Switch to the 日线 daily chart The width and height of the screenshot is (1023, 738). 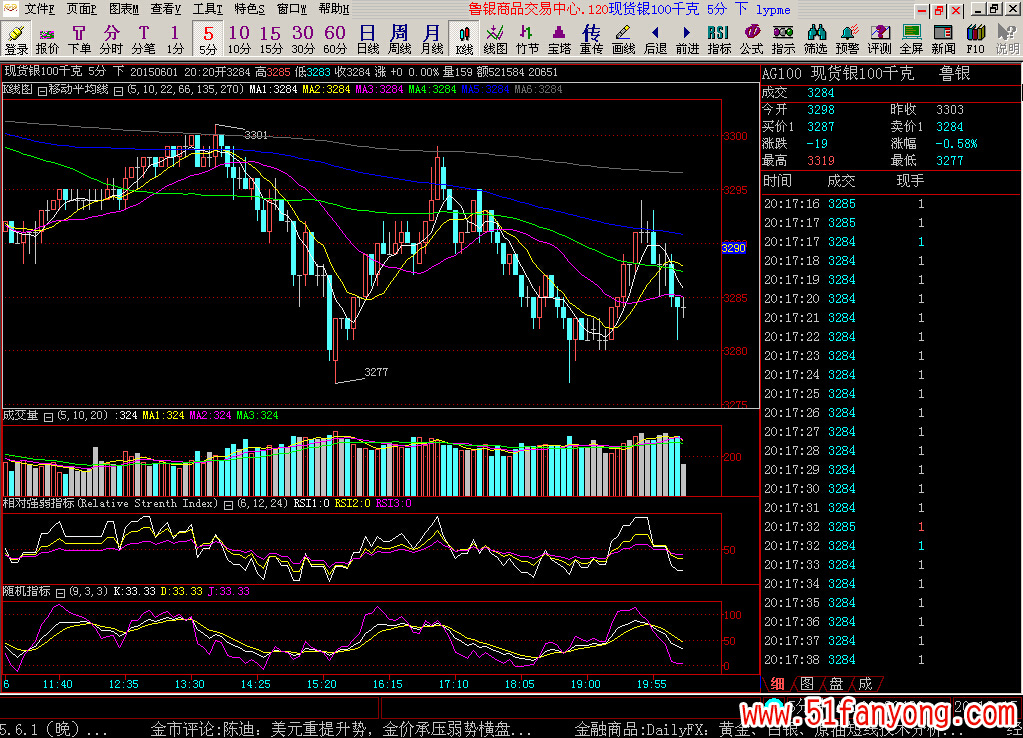[x=367, y=39]
